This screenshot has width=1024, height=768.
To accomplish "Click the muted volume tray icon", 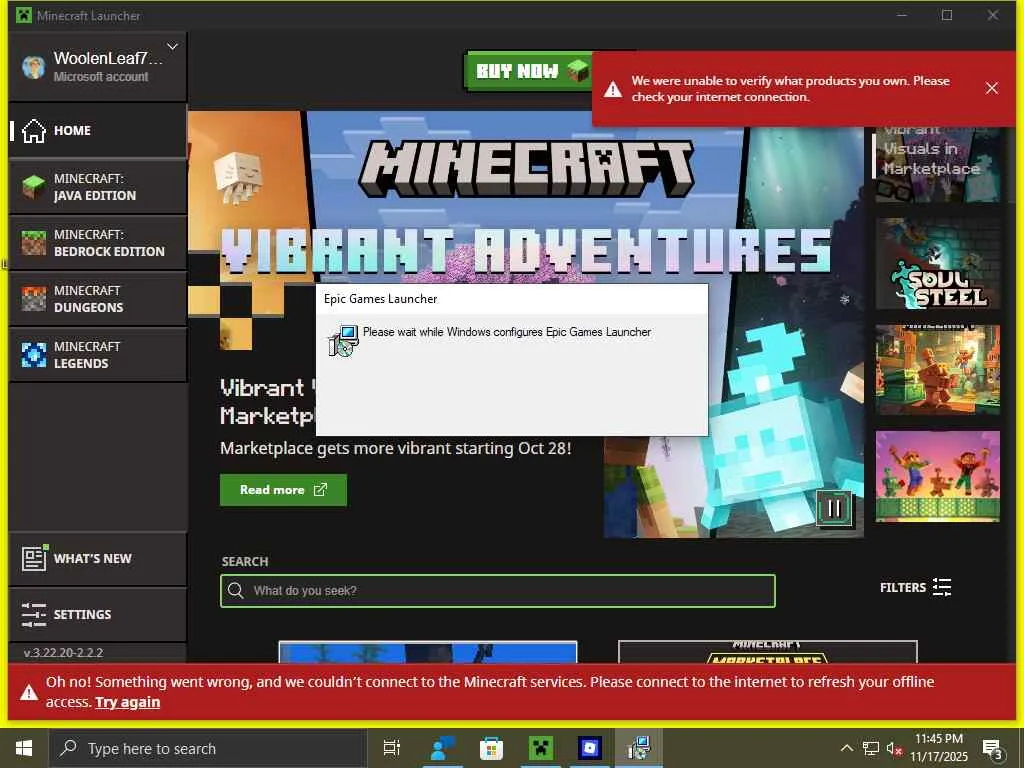I will coord(894,748).
